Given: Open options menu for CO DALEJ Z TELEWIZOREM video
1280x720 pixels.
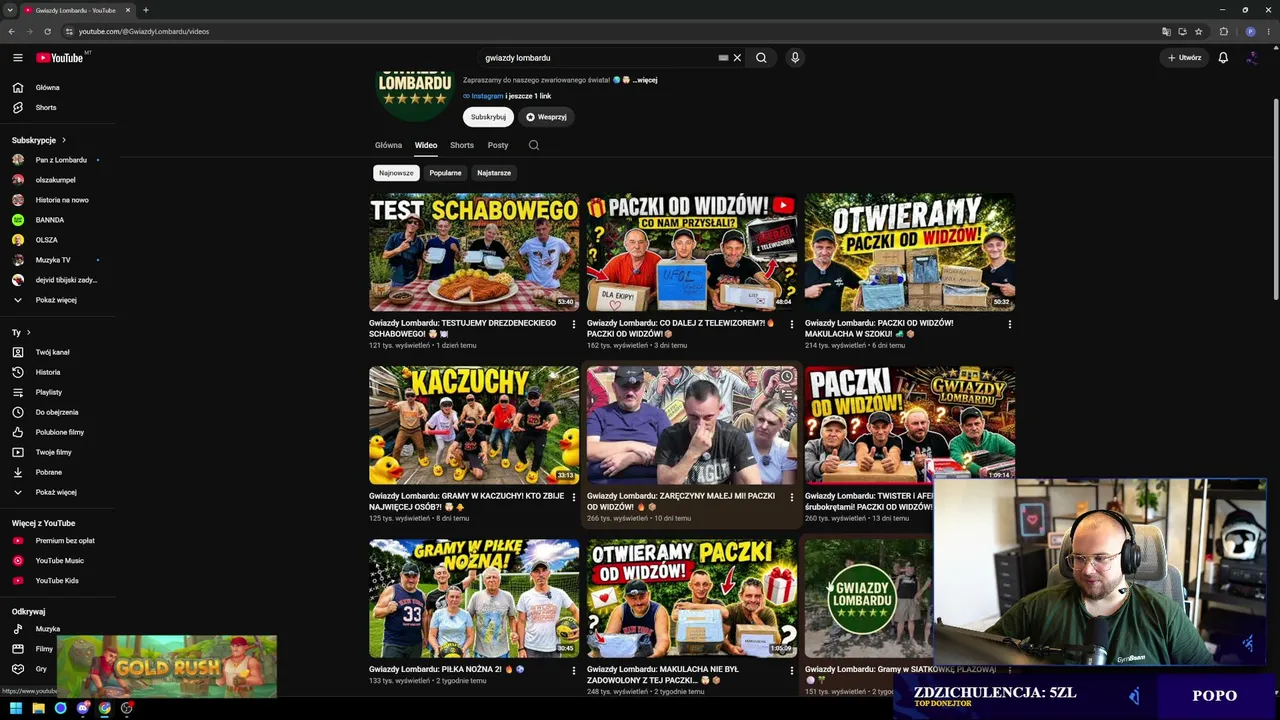Looking at the screenshot, I should click(x=792, y=324).
